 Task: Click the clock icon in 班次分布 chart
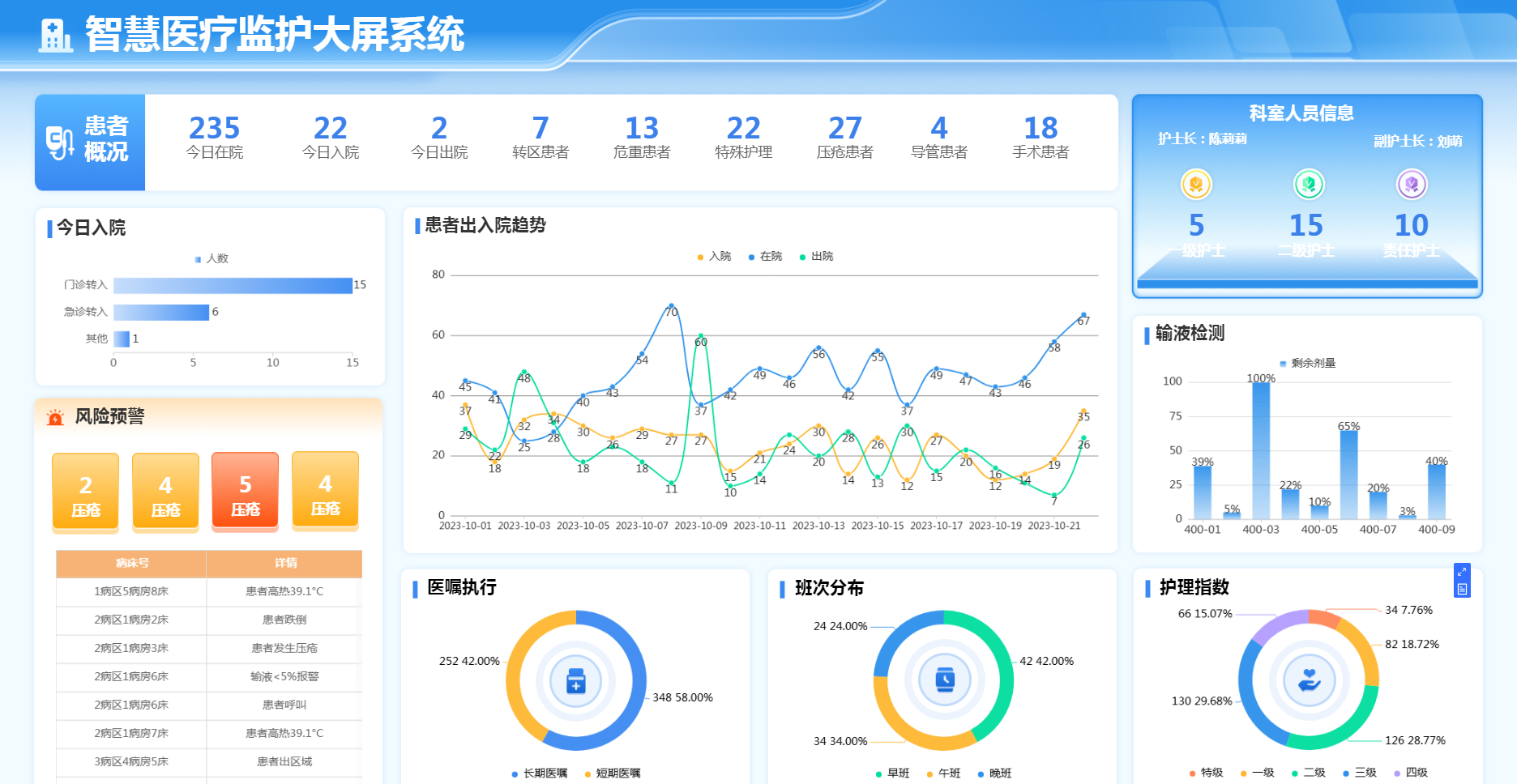tap(944, 680)
